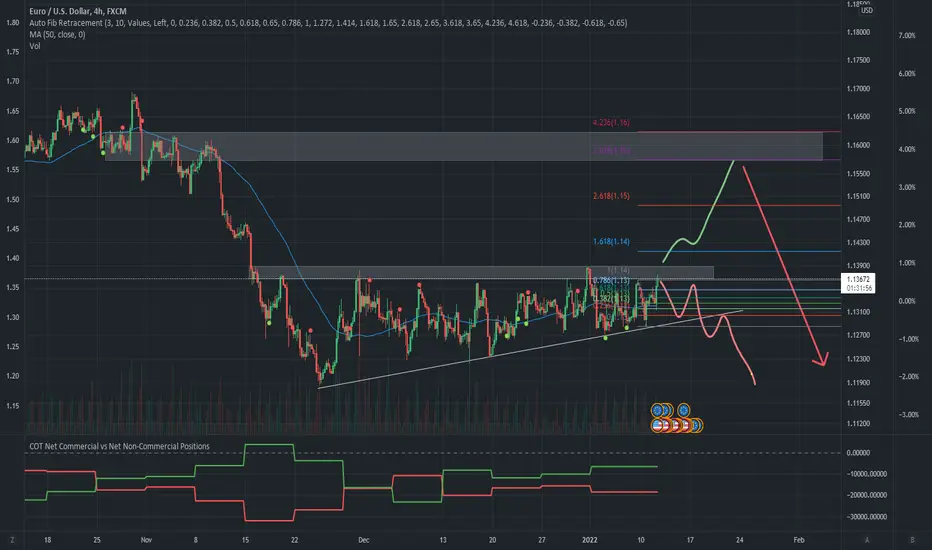
Task: Click the 1.16500 price axis label
Action: [x=858, y=117]
